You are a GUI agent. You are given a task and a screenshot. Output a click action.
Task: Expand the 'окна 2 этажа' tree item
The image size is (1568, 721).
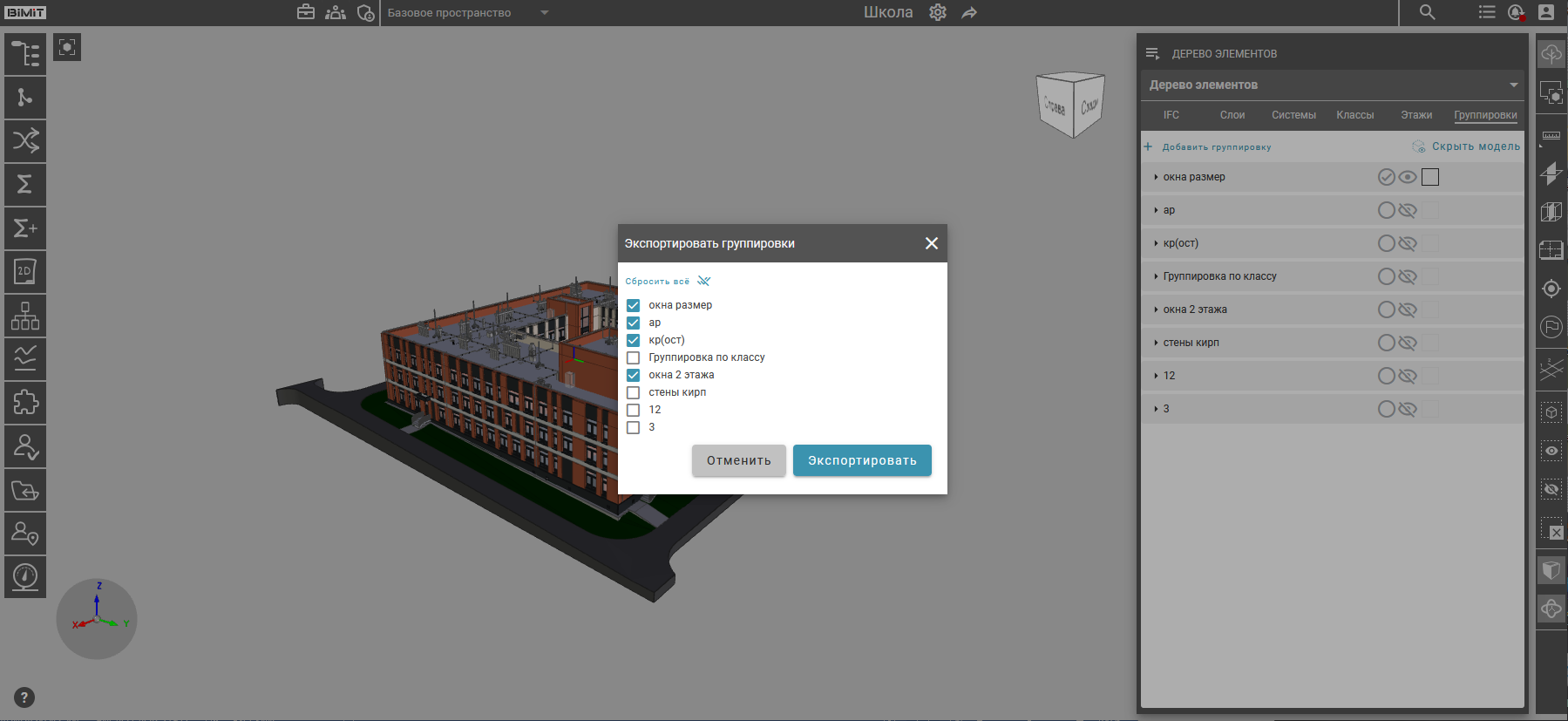(x=1156, y=309)
